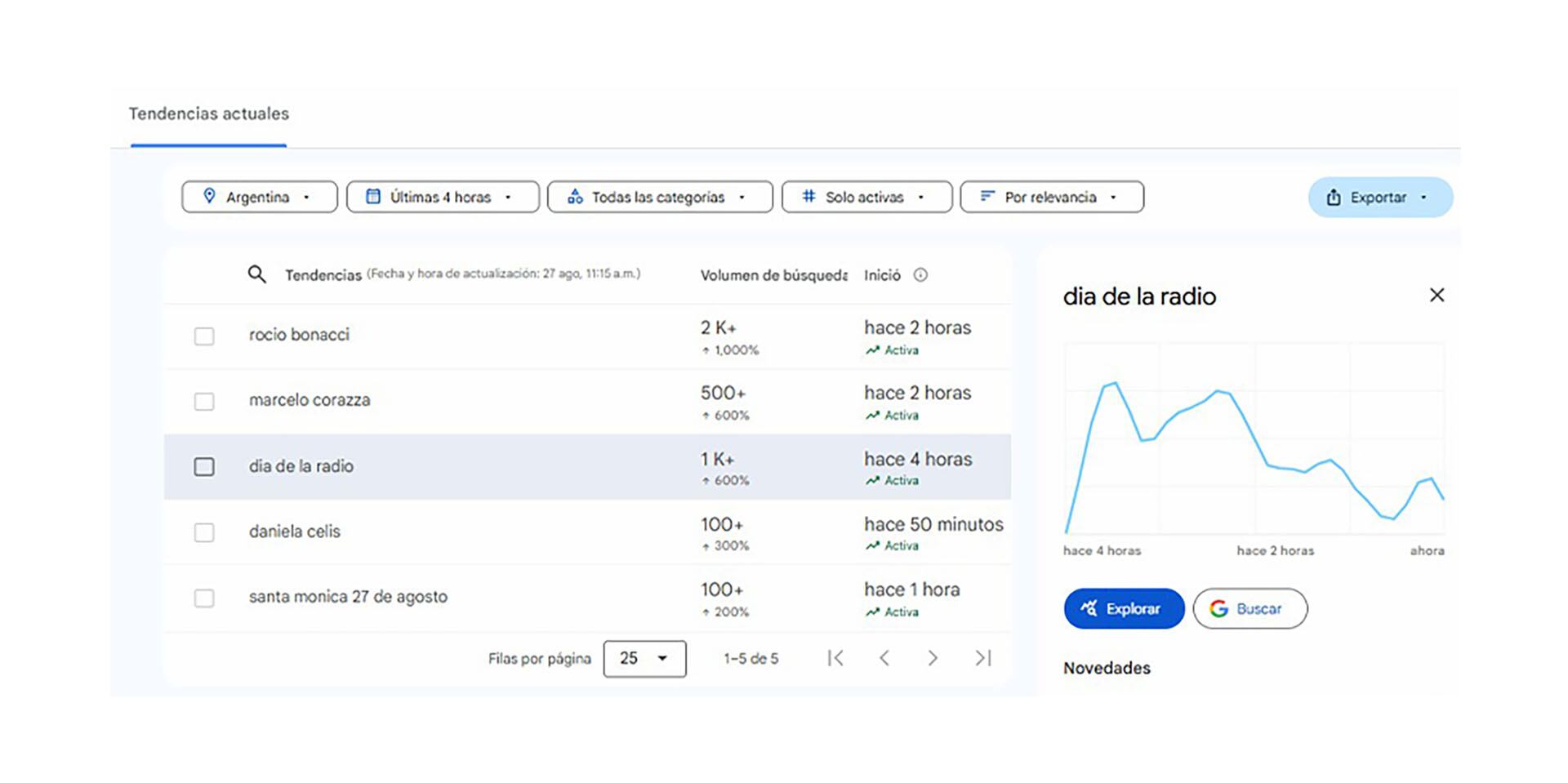Close the dia de la radio panel
The width and height of the screenshot is (1568, 783).
pyautogui.click(x=1437, y=296)
